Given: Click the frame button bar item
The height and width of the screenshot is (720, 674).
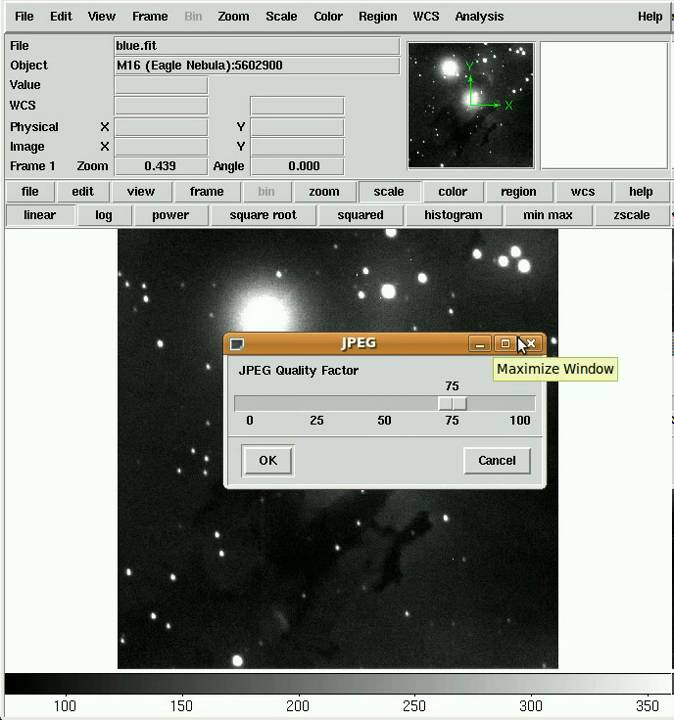Looking at the screenshot, I should [207, 191].
